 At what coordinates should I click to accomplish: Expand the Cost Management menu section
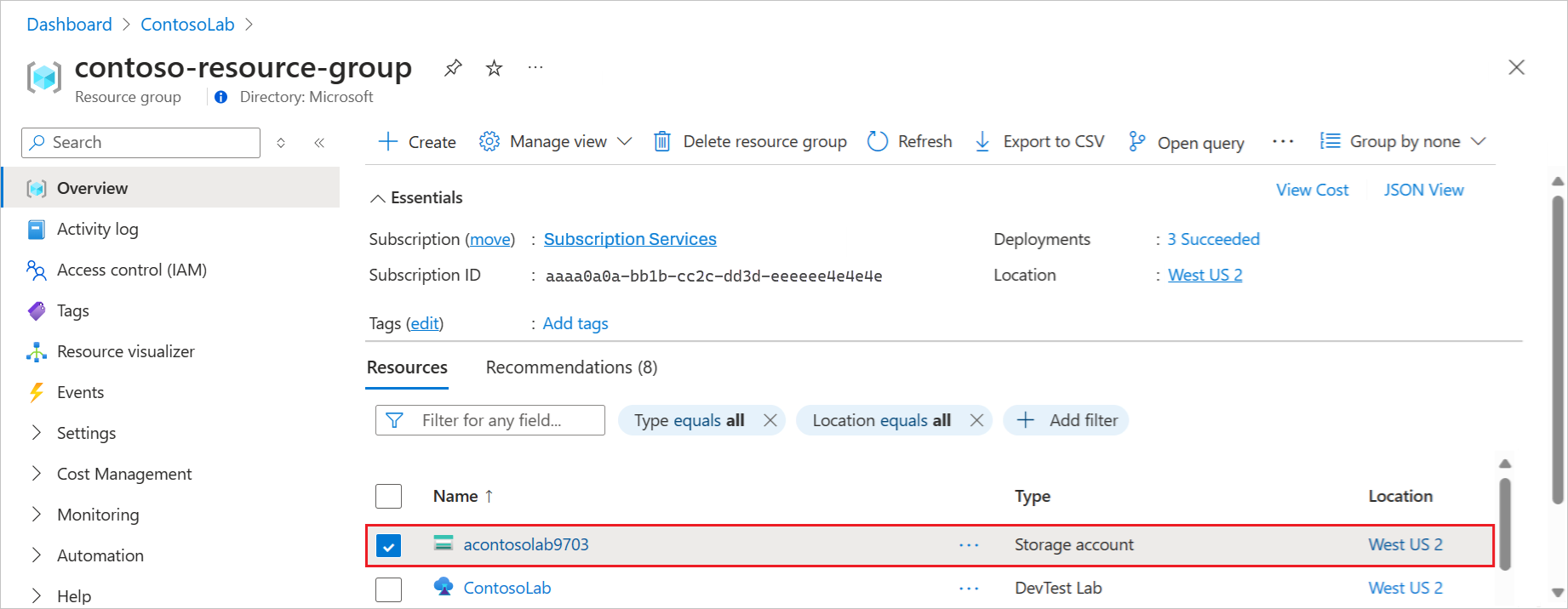pos(123,474)
